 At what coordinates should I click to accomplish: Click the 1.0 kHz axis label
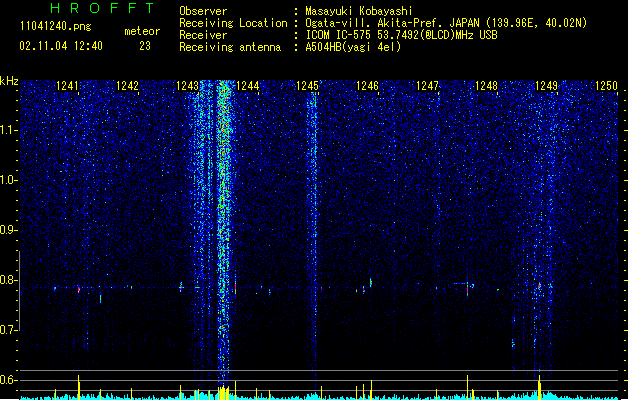[x=9, y=180]
